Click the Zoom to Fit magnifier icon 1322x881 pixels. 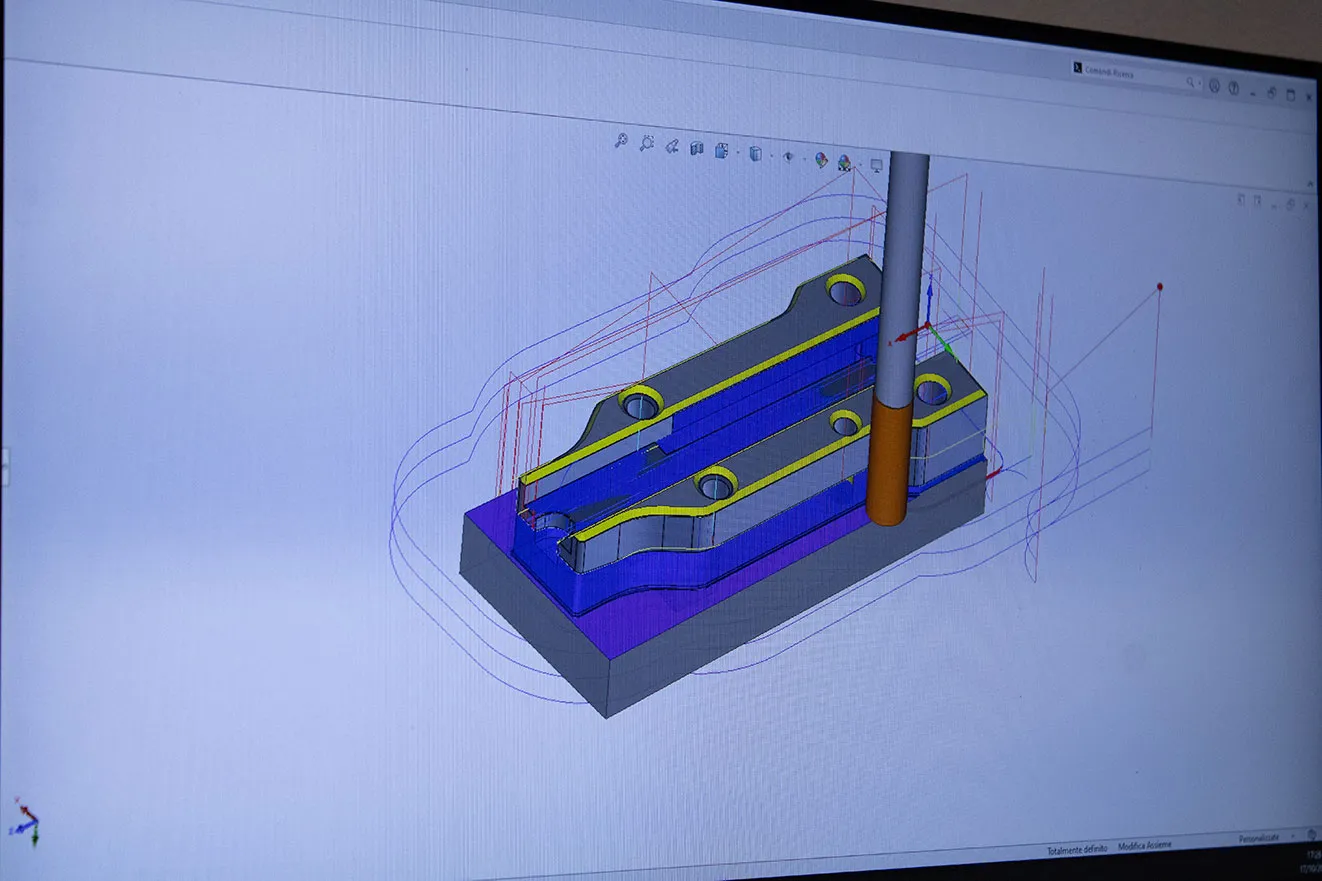[621, 142]
